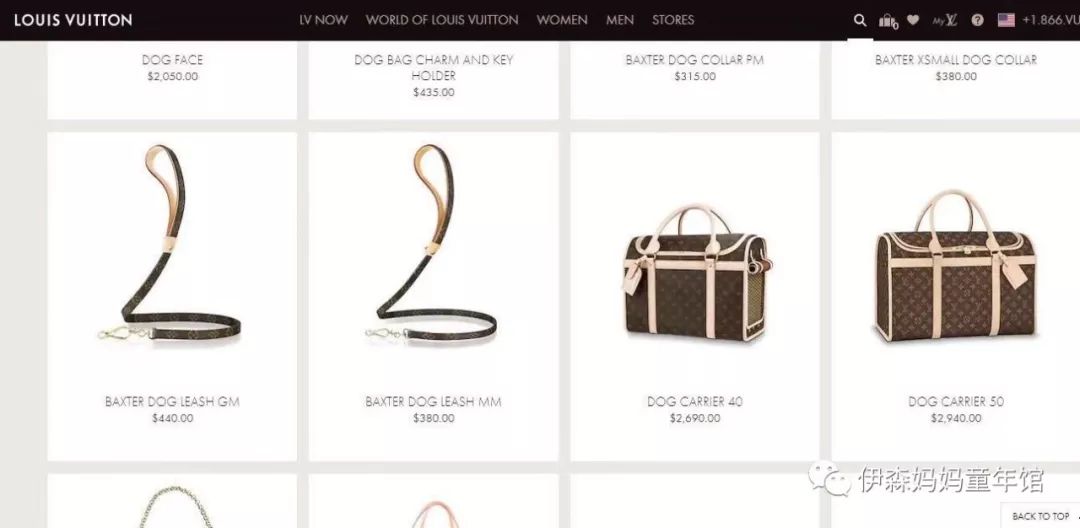Select the US flag country icon
The image size is (1080, 528).
coord(1006,20)
